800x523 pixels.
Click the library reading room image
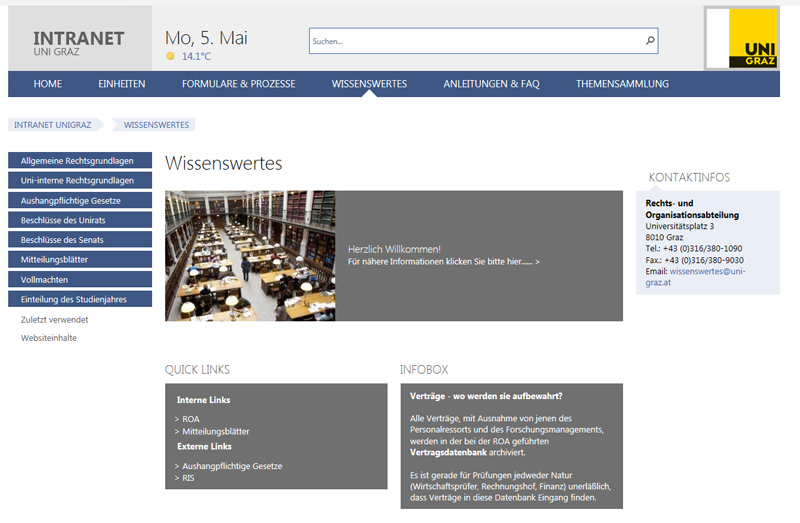(250, 256)
